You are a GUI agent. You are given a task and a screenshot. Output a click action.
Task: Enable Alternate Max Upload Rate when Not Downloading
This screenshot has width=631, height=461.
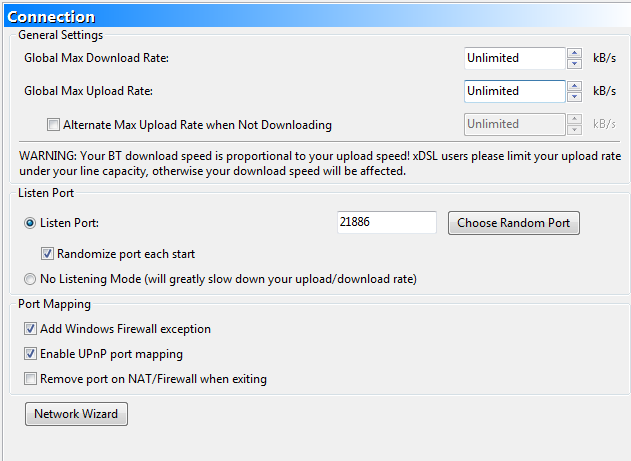54,126
